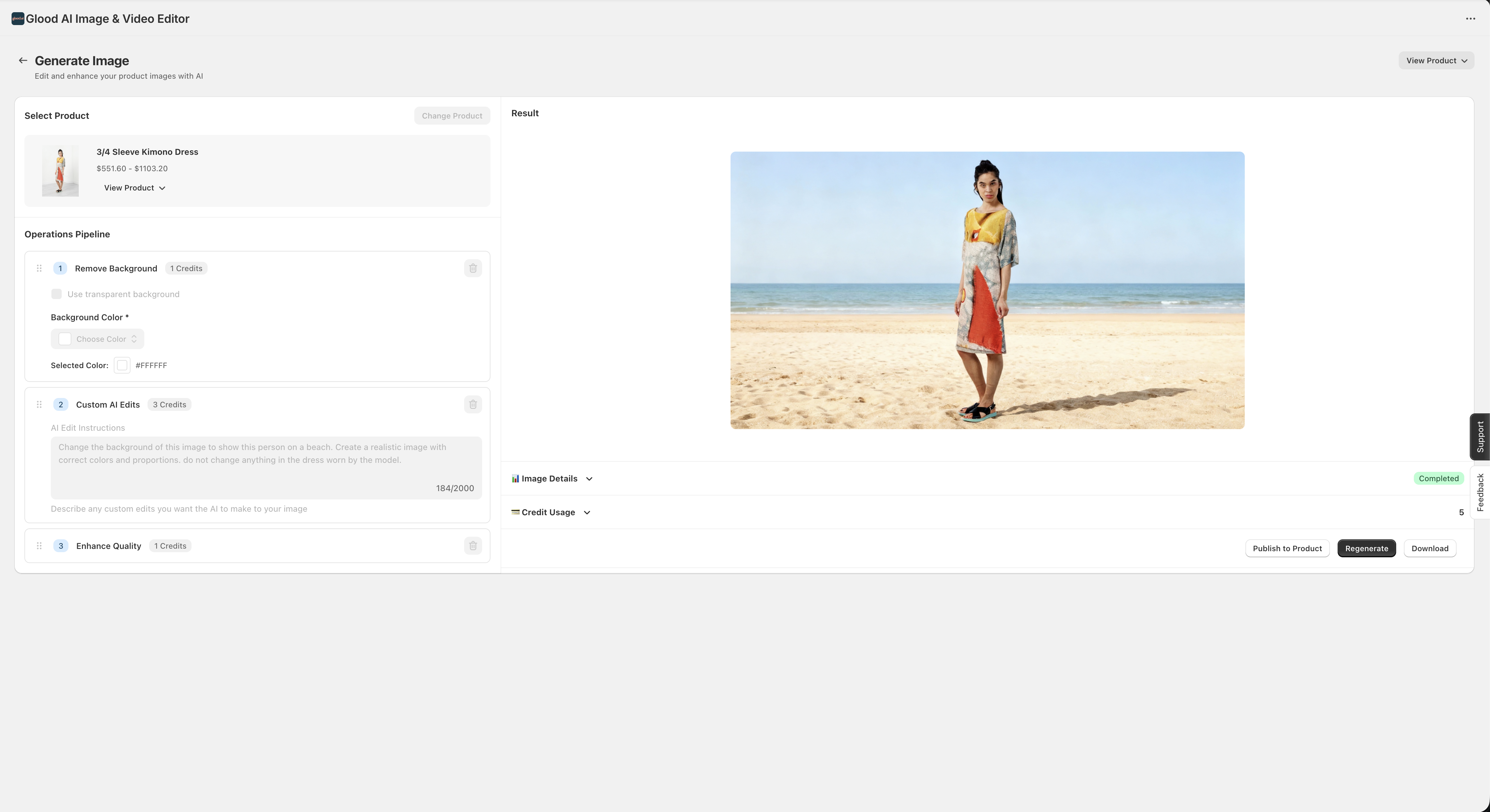This screenshot has height=812, width=1490.
Task: Open the Choose Color picker
Action: coord(97,339)
